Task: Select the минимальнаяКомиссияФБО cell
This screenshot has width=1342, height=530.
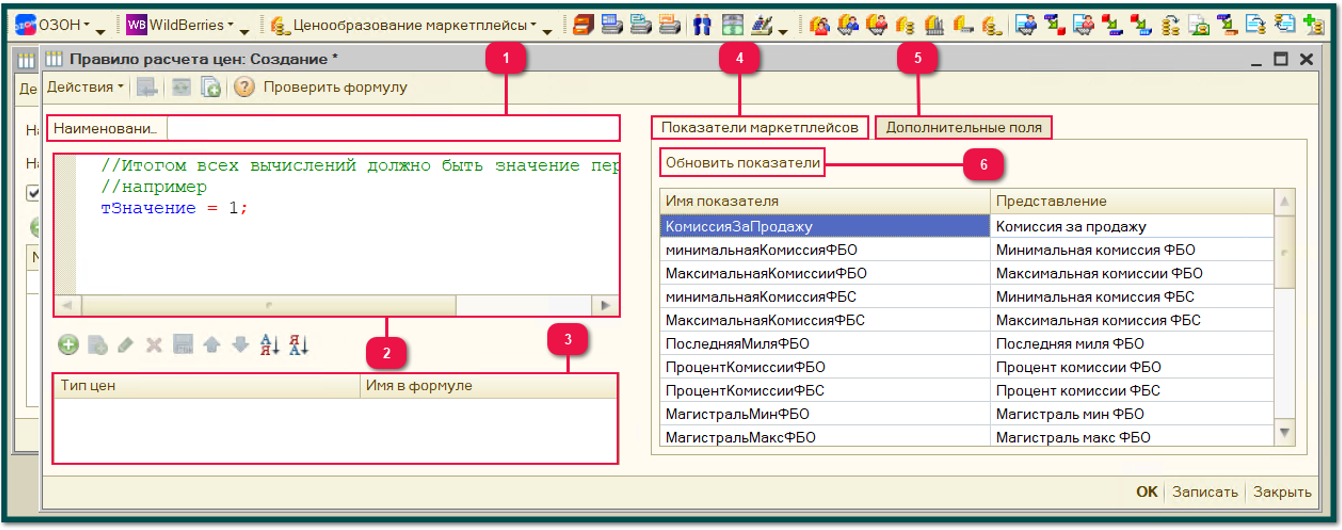Action: click(825, 250)
